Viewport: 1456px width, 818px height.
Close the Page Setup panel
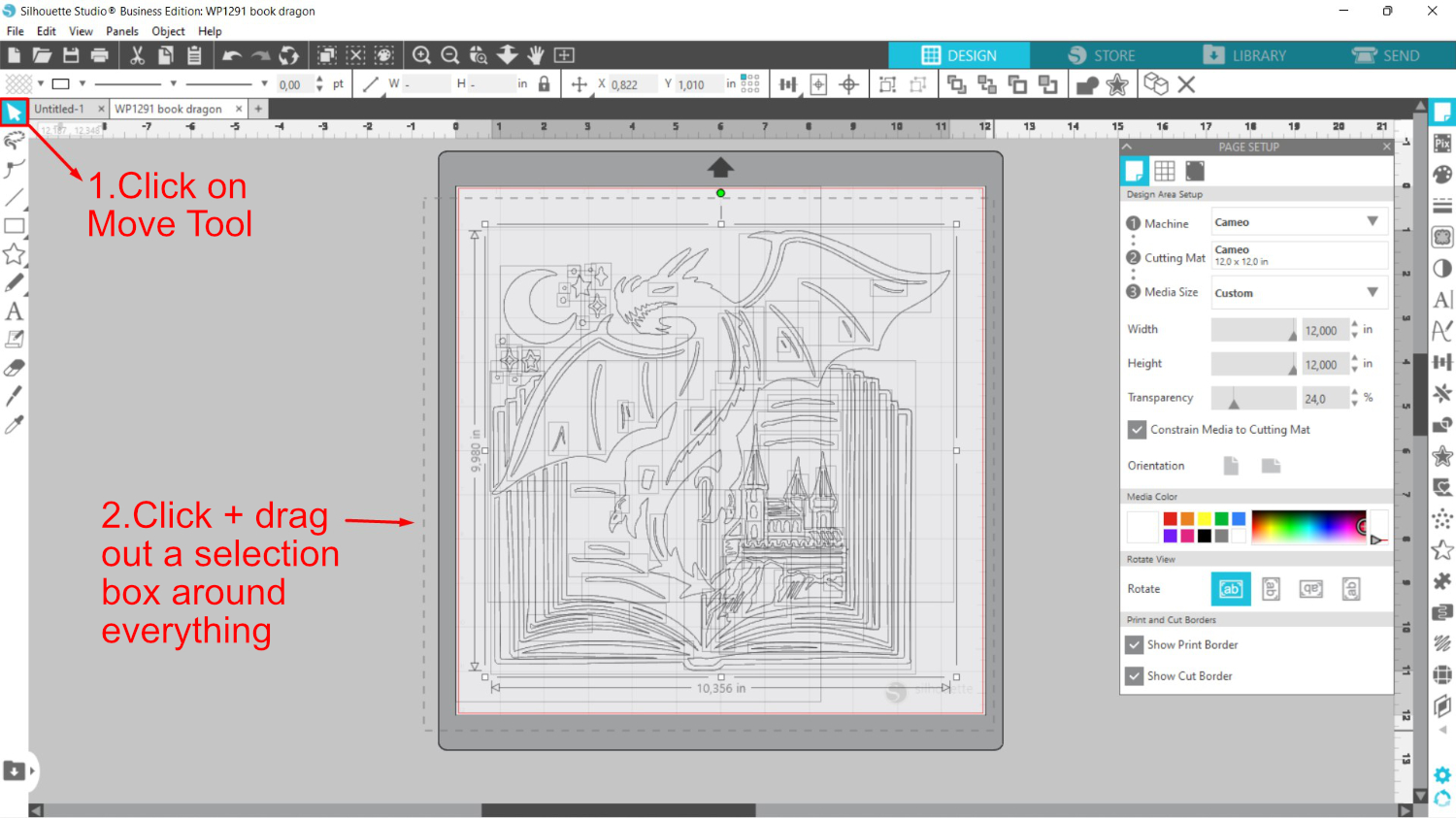click(x=1386, y=147)
